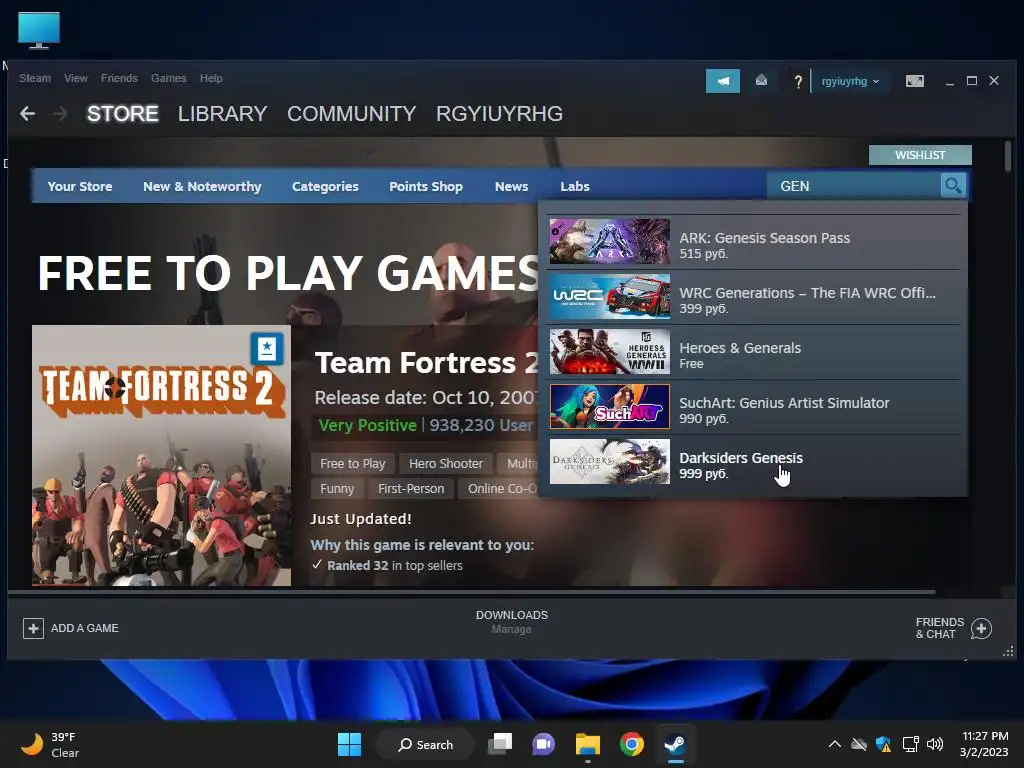Click the vertical scrollbar of the store page
1024x768 pixels.
click(1008, 157)
